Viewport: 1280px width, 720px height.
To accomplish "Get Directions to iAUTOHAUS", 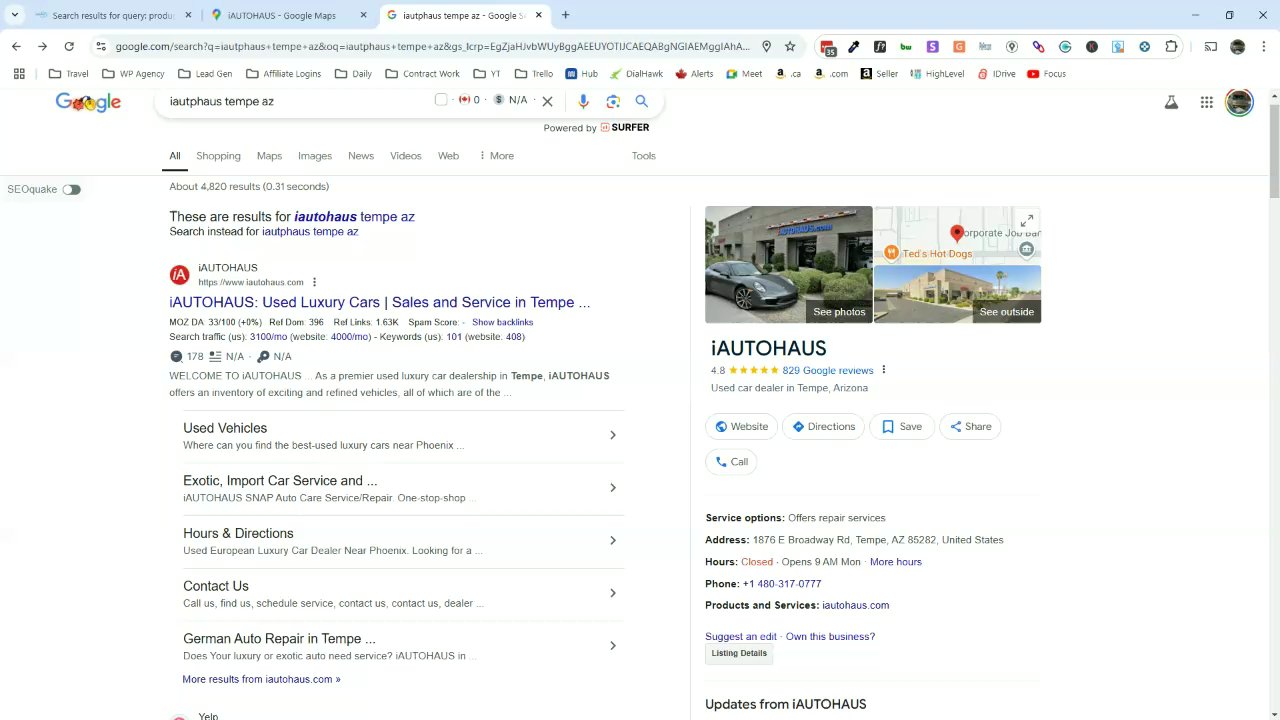I will pyautogui.click(x=824, y=427).
